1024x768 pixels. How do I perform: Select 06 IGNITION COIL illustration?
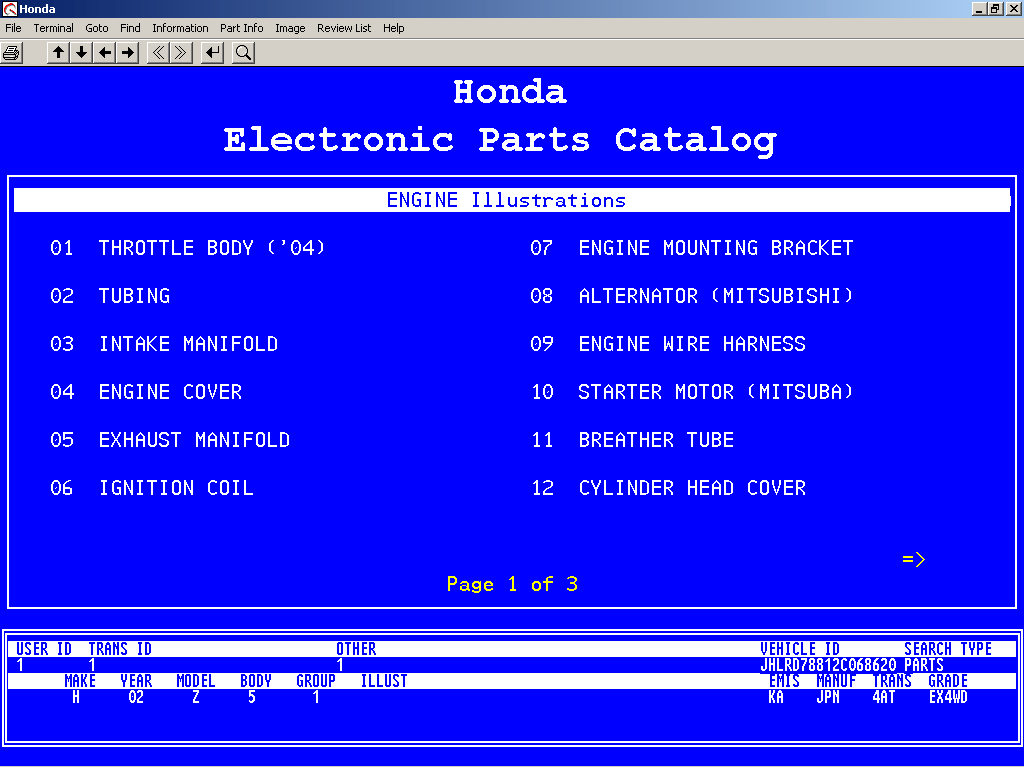click(x=152, y=488)
